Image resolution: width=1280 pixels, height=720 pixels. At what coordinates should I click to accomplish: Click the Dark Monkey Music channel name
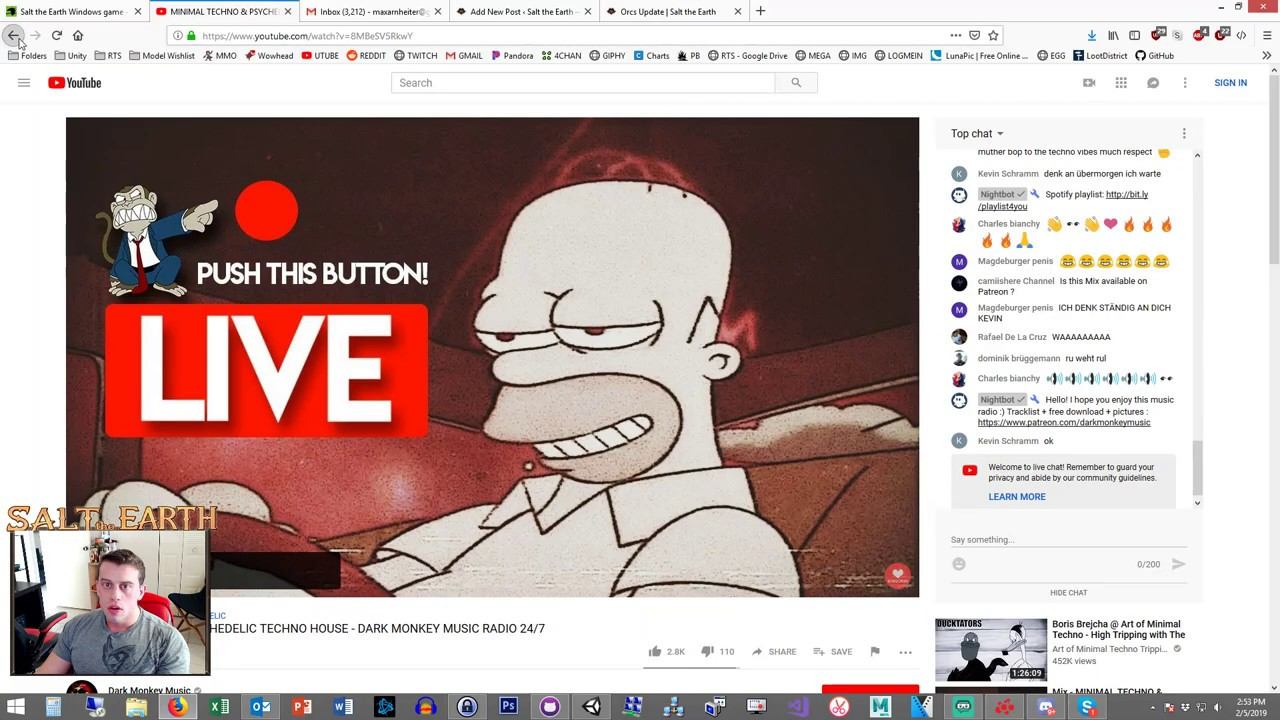(x=149, y=690)
